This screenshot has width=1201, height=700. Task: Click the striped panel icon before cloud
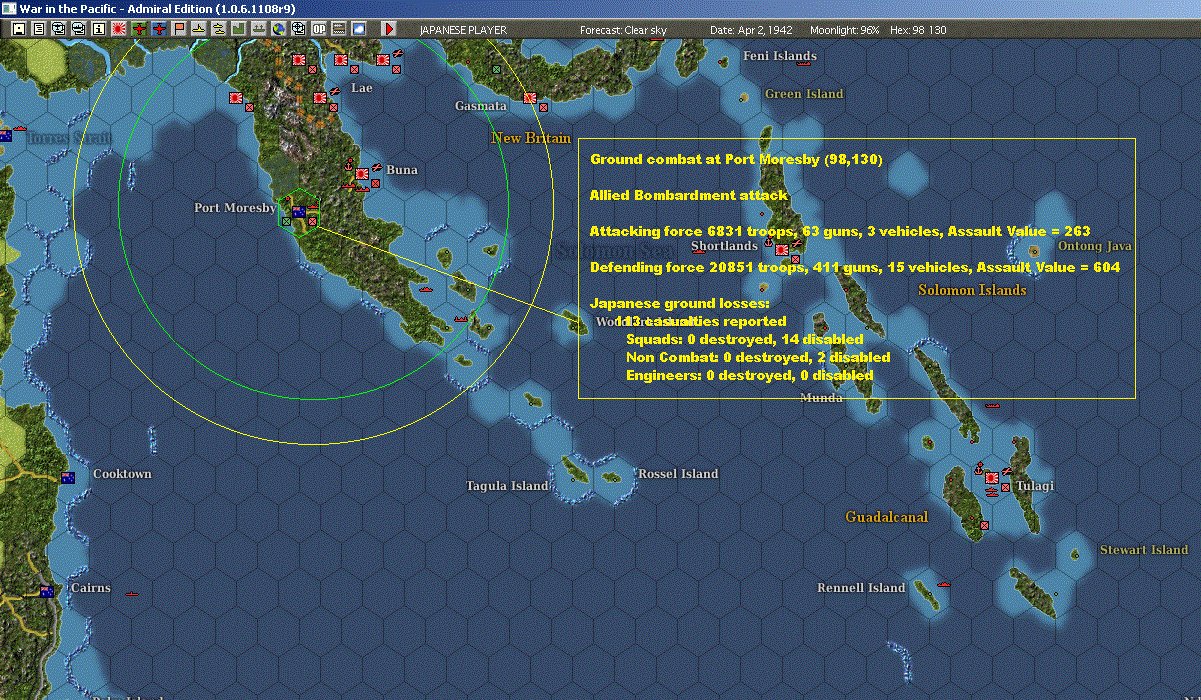click(338, 29)
